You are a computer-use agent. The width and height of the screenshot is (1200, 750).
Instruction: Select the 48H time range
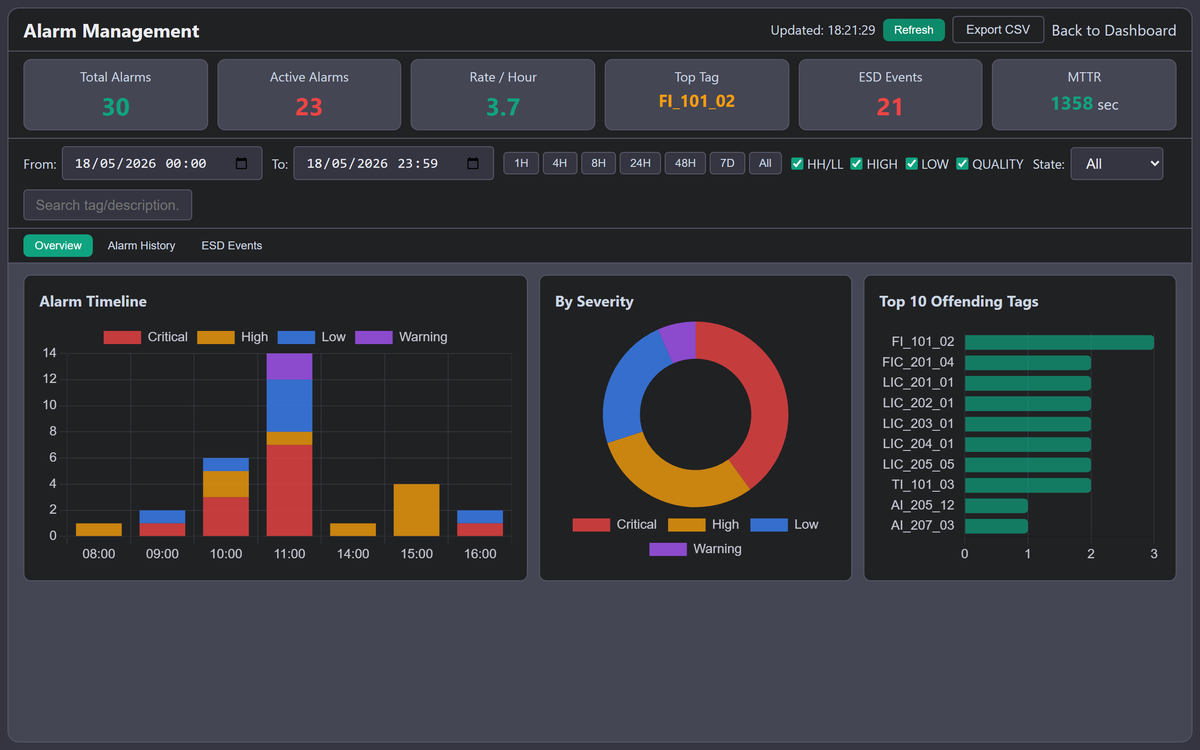[685, 163]
